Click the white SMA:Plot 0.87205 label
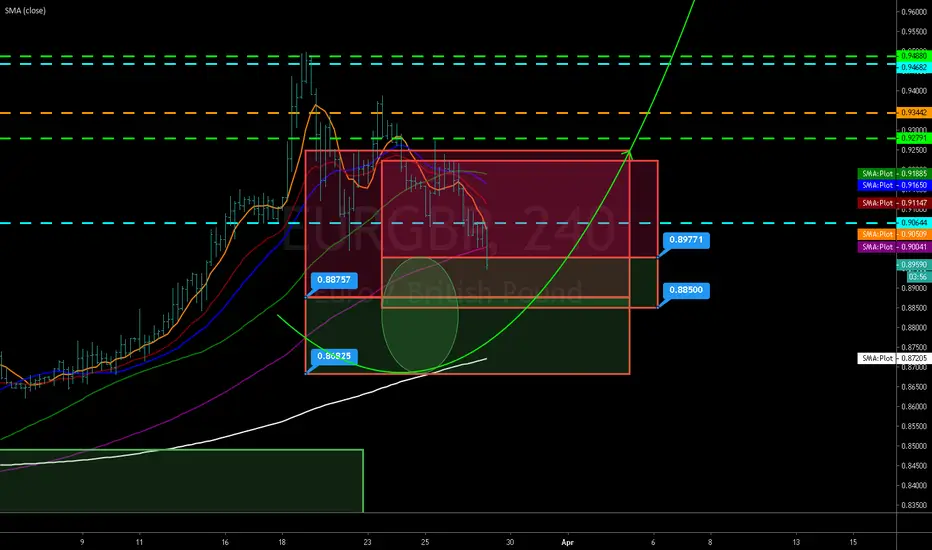 (893, 359)
